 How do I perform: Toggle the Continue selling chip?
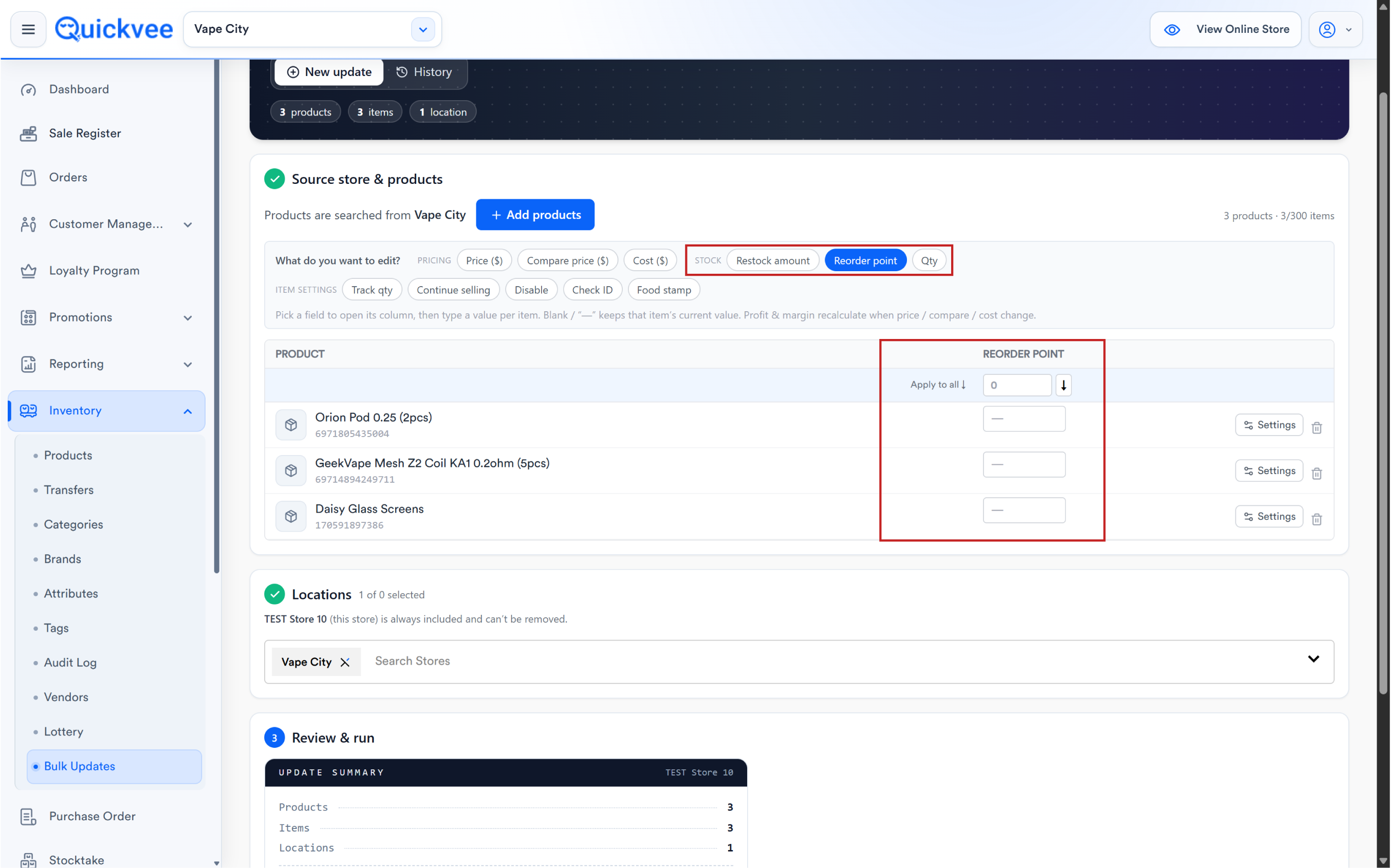pyautogui.click(x=453, y=290)
